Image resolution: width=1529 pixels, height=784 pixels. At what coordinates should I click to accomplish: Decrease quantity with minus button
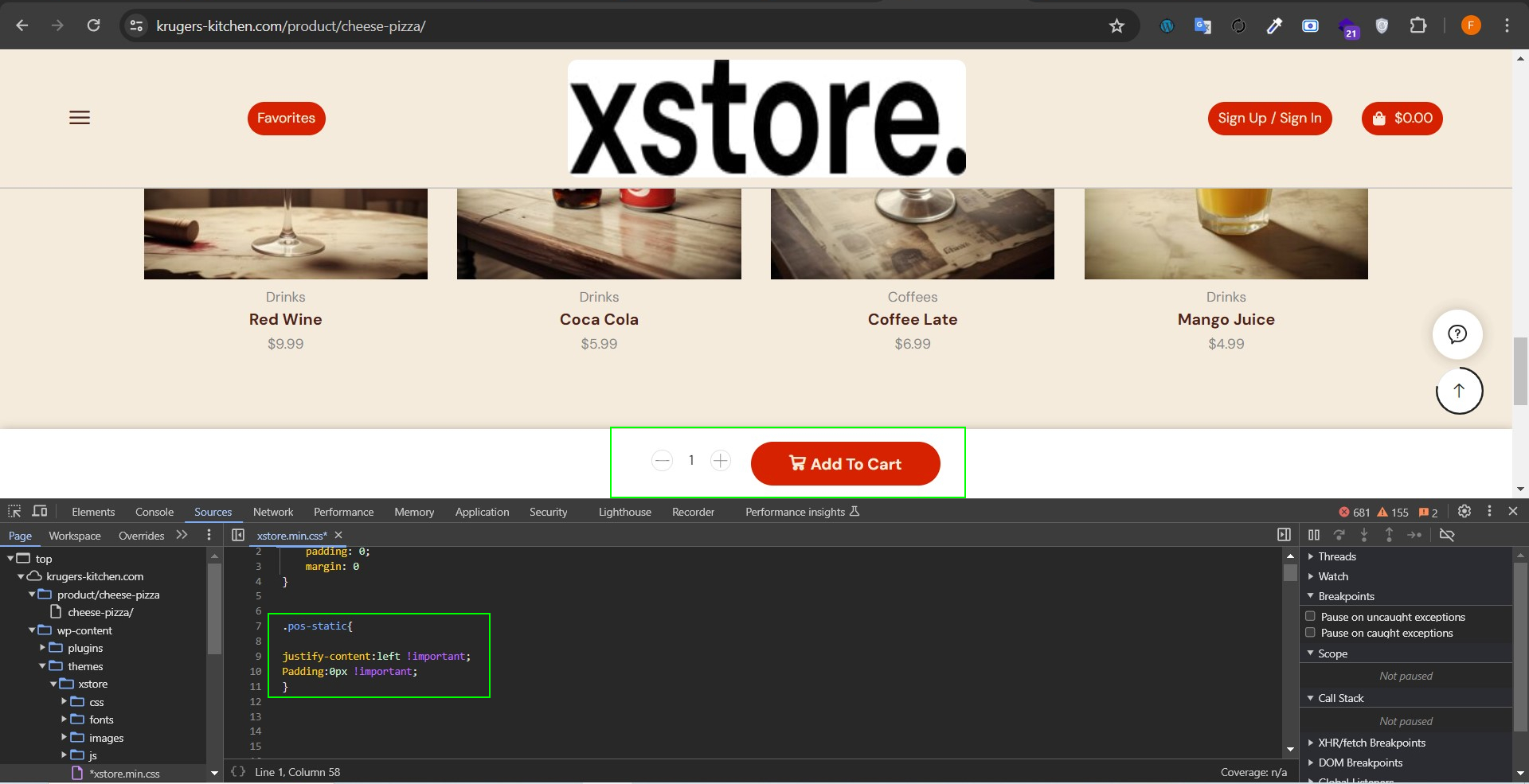pyautogui.click(x=662, y=461)
